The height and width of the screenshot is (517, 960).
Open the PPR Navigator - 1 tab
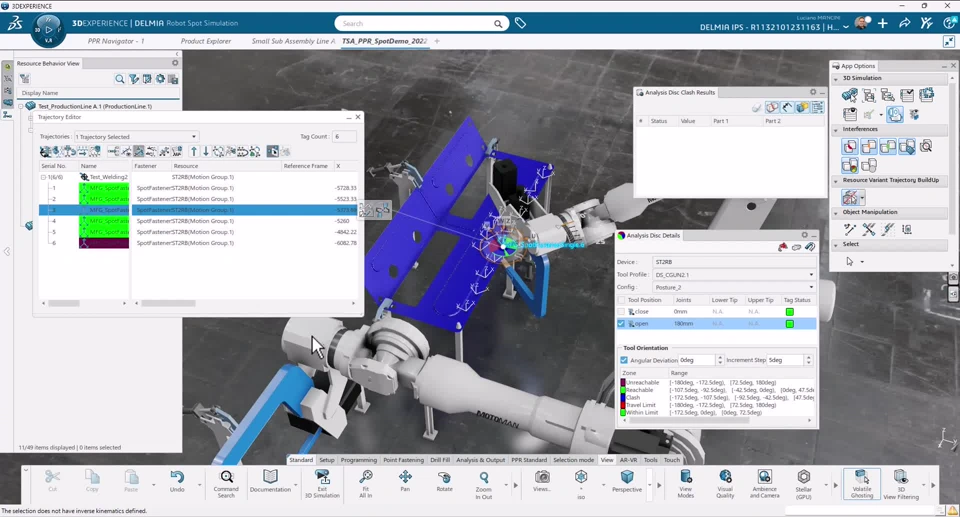[116, 41]
